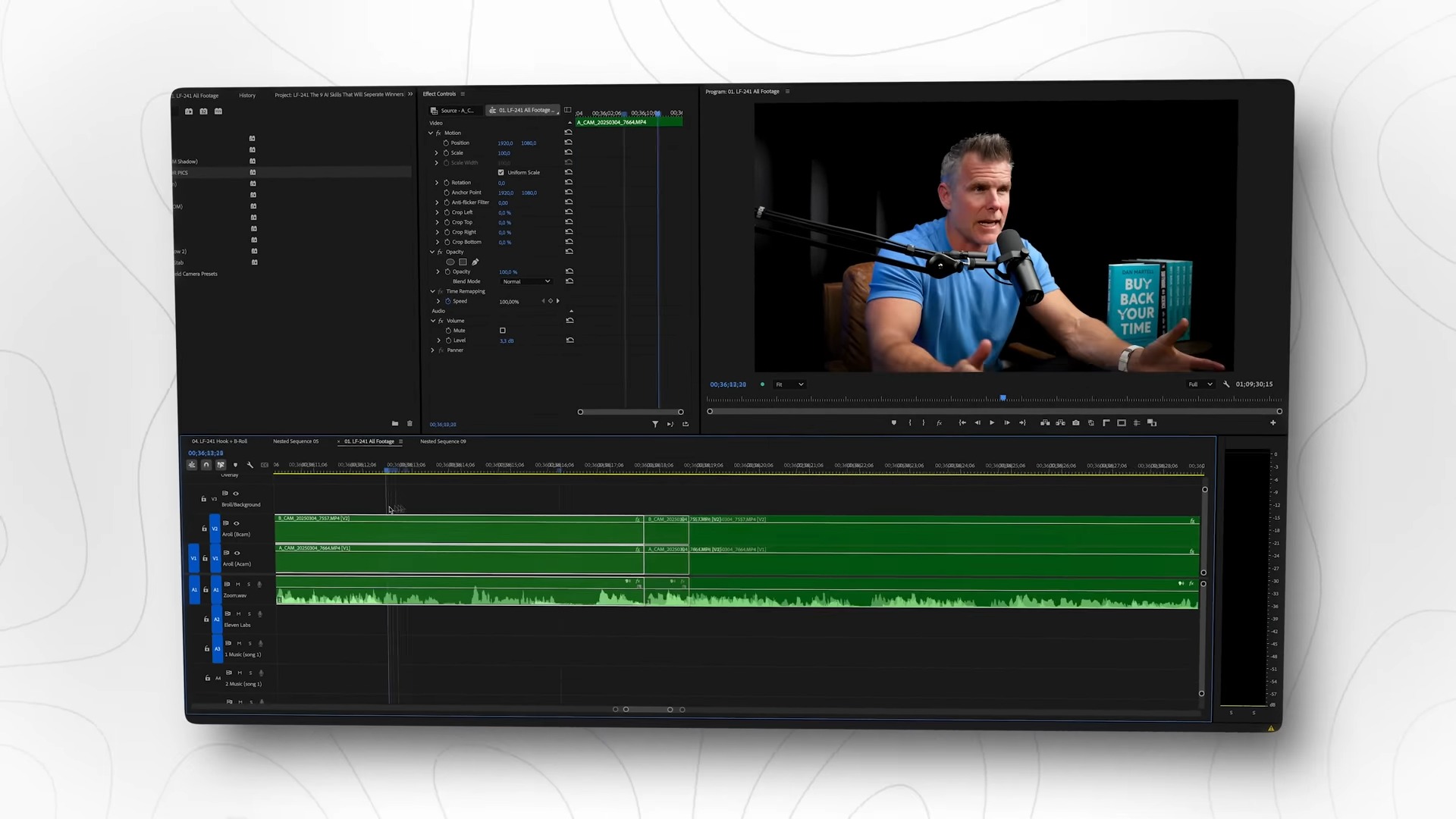Open the History panel tab
This screenshot has width=1456, height=819.
tap(247, 96)
